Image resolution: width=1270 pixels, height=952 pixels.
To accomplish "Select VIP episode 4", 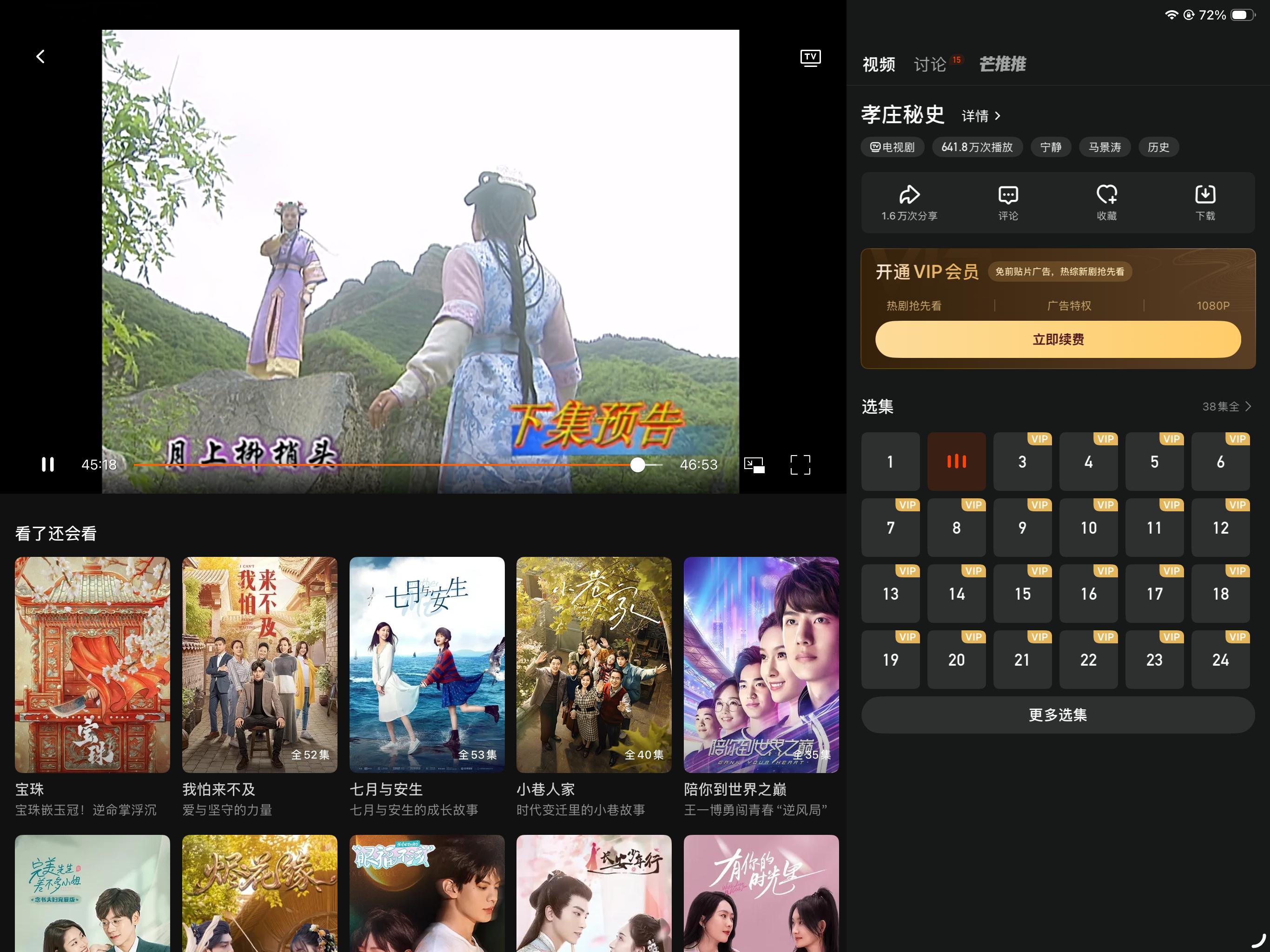I will [1089, 462].
